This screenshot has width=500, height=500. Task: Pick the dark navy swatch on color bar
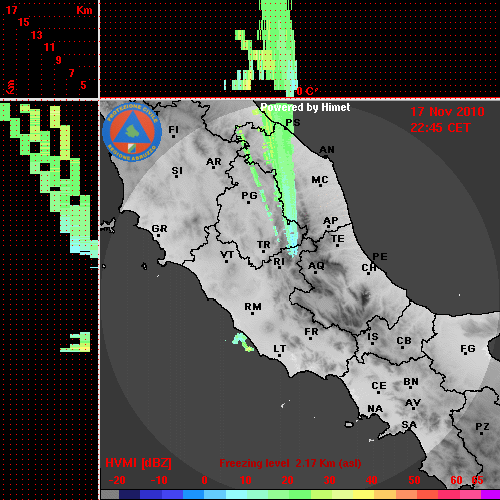pos(129,494)
